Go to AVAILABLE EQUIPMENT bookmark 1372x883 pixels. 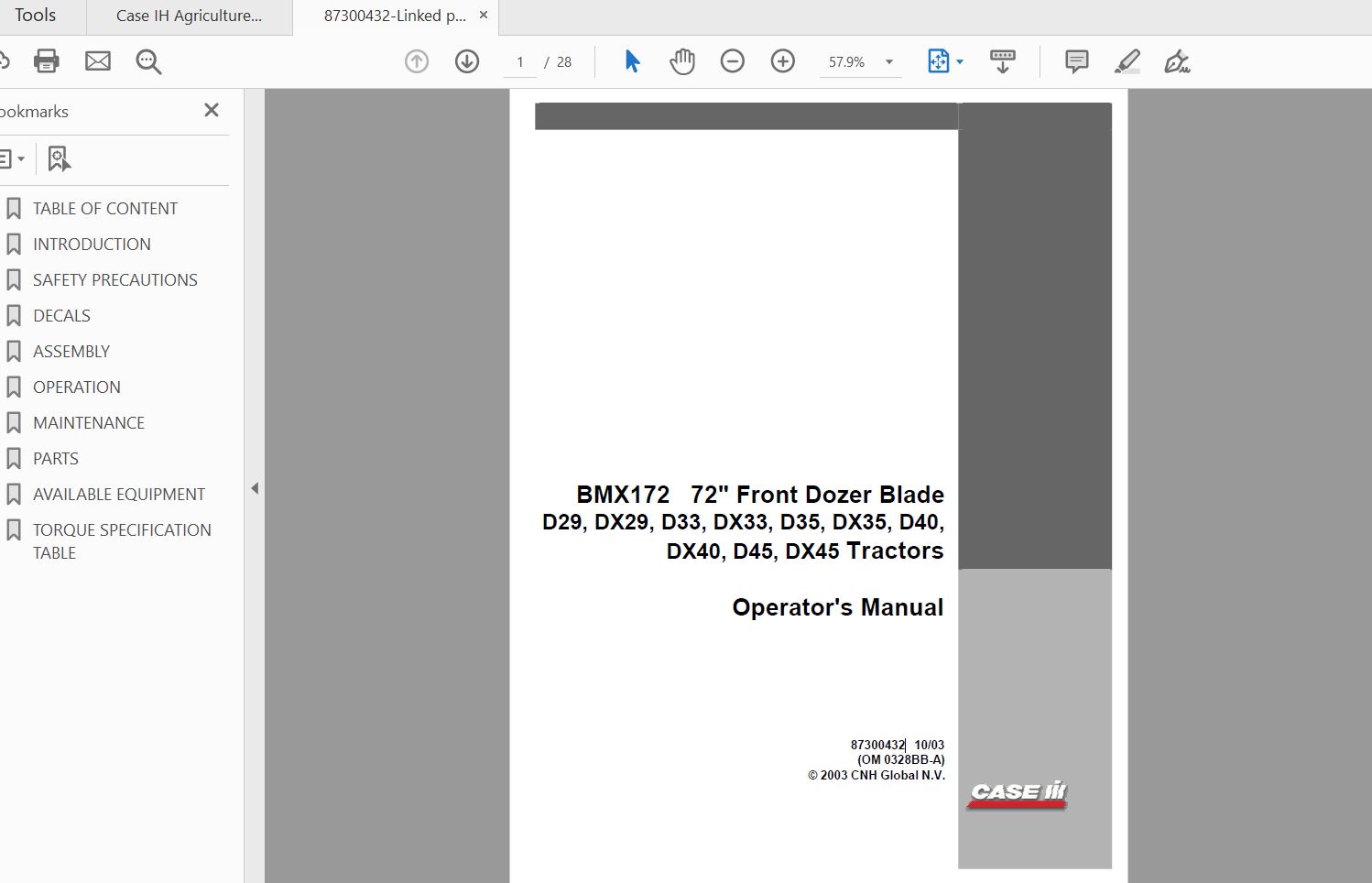point(119,495)
